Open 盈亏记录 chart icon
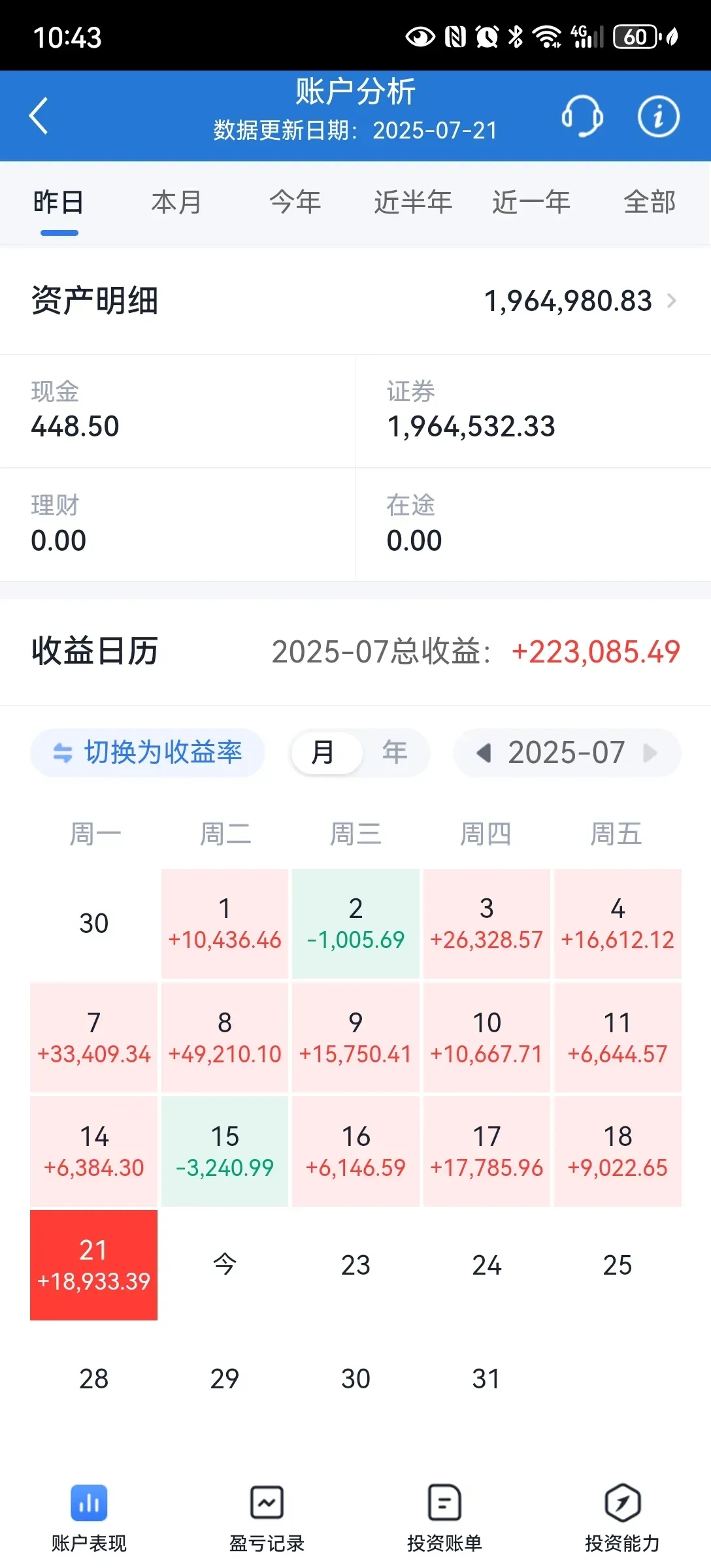The width and height of the screenshot is (711, 1568). (267, 1503)
